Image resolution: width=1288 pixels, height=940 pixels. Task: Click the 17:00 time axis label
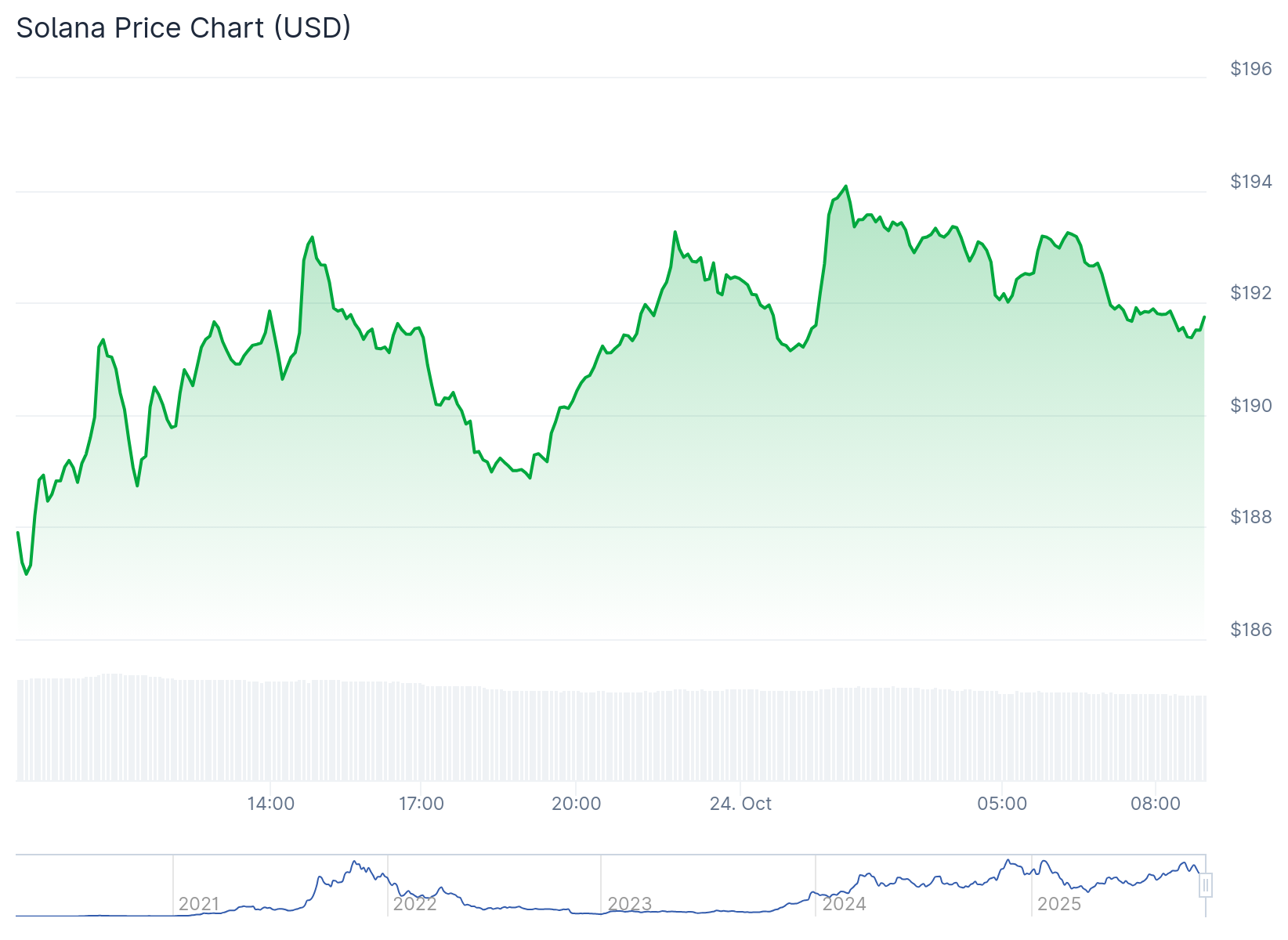[x=421, y=804]
